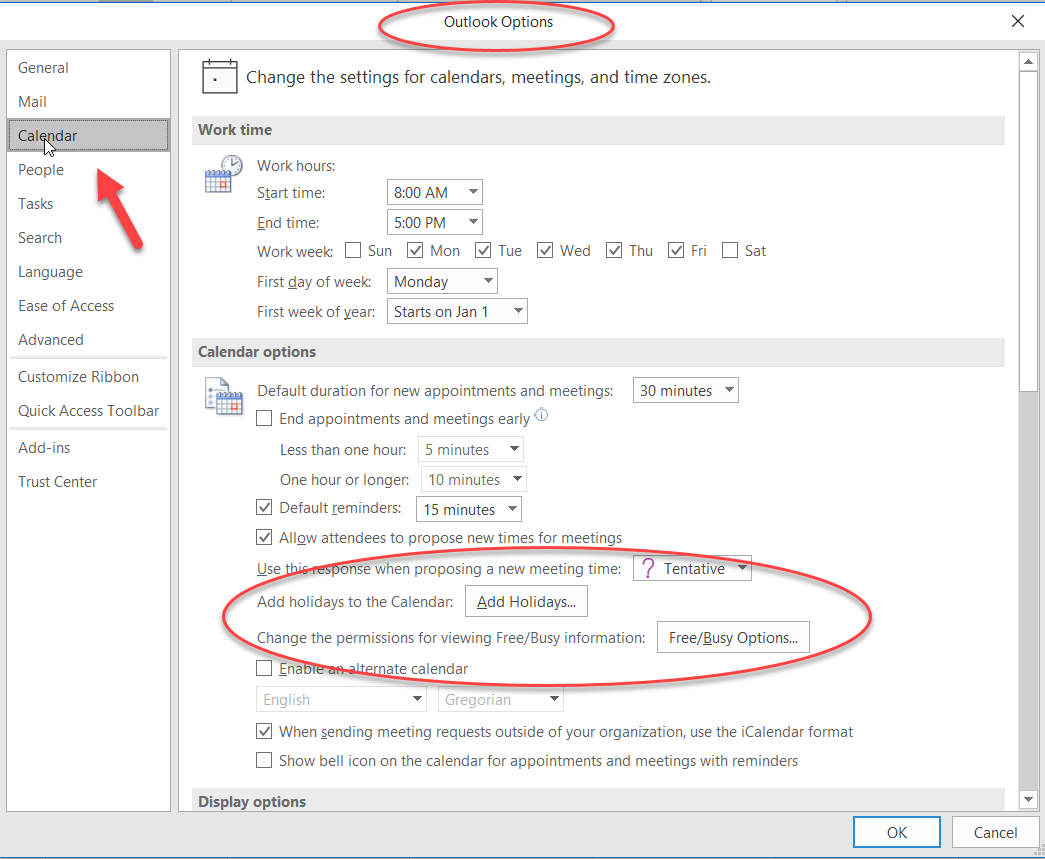Open the English alternate calendar language dropdown
The height and width of the screenshot is (859, 1045).
(x=341, y=699)
